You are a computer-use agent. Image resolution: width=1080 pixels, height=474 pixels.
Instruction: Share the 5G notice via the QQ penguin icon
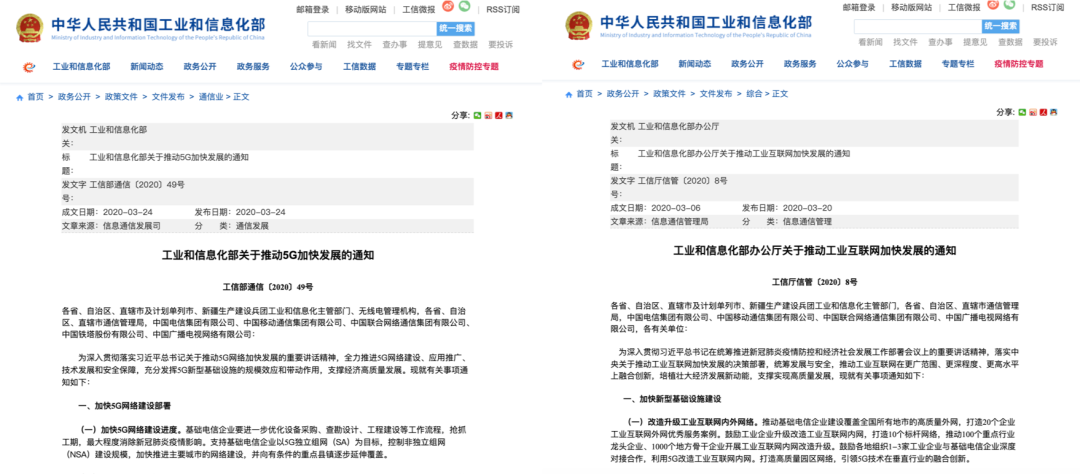click(x=509, y=115)
